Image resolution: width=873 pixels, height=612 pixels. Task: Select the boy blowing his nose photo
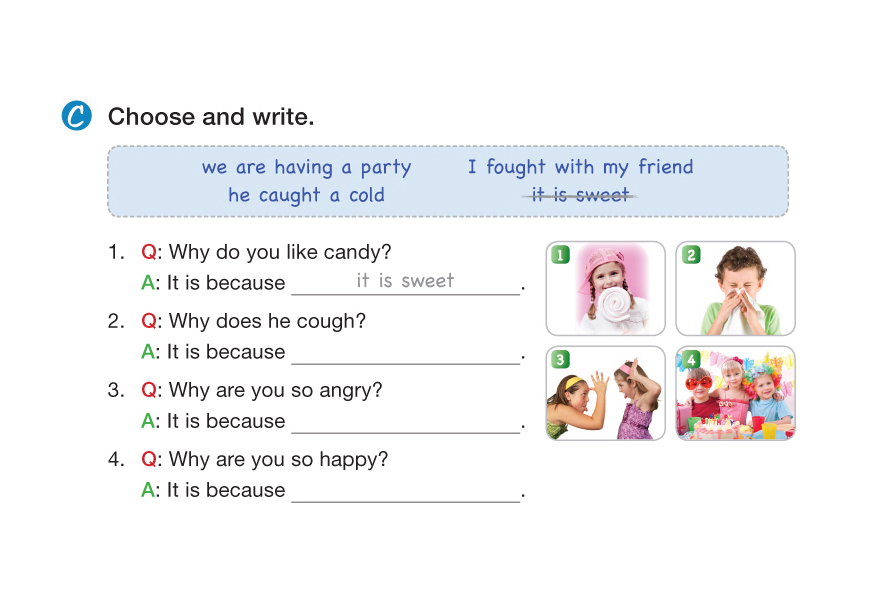(x=735, y=288)
